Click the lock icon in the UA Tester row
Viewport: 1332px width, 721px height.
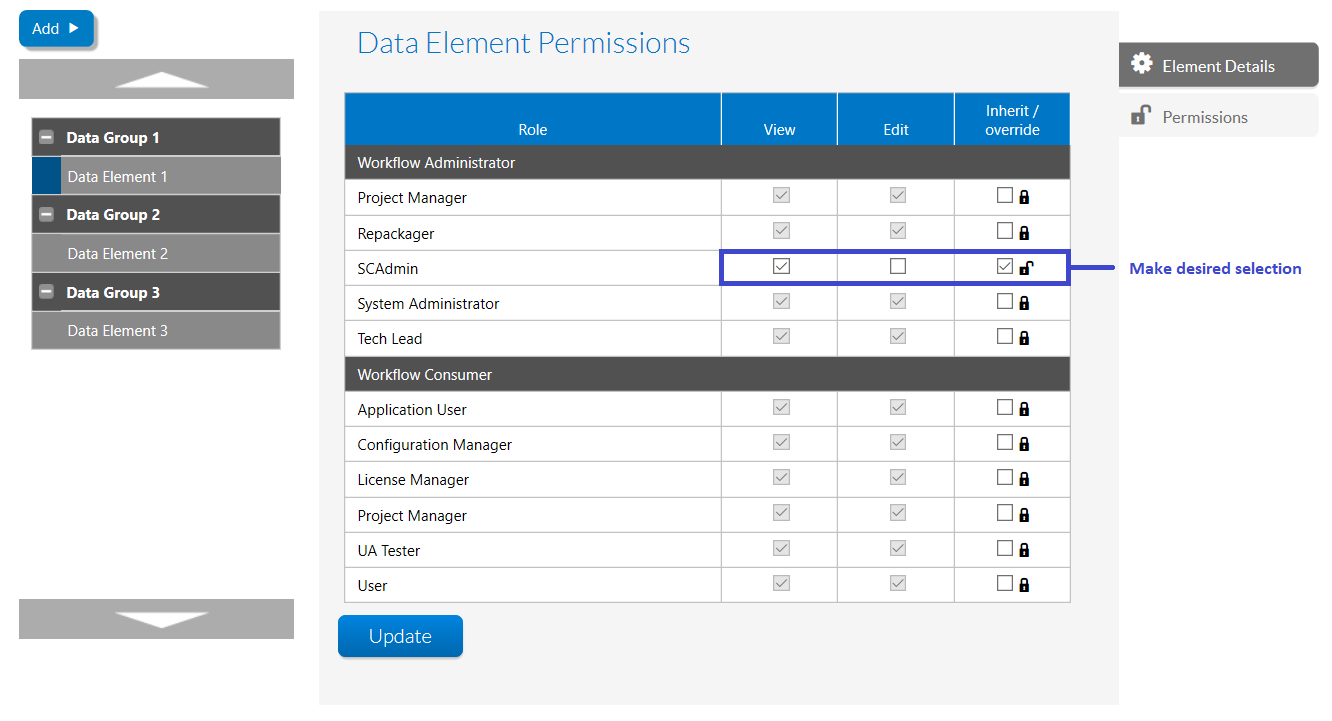pos(1024,550)
